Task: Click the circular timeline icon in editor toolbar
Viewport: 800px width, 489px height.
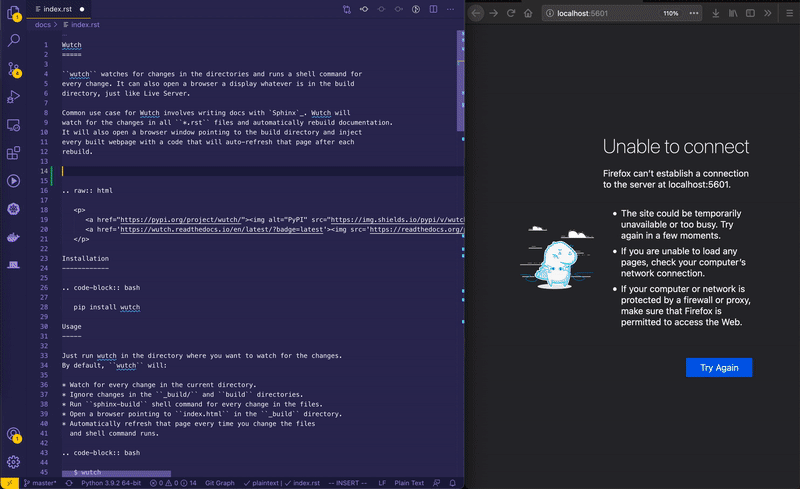Action: point(416,9)
